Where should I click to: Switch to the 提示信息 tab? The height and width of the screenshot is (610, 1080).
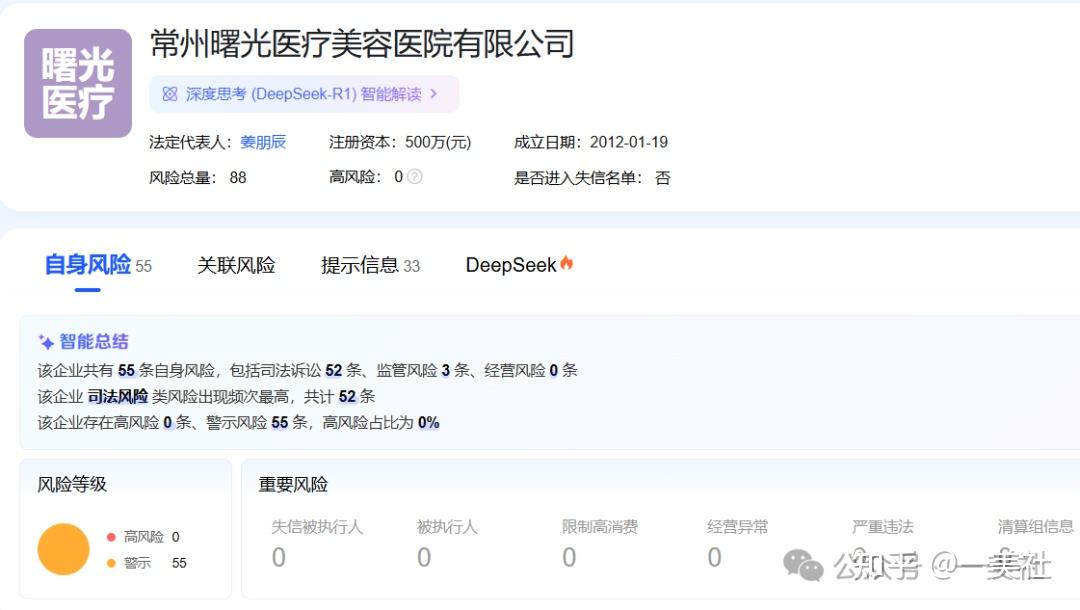point(360,266)
